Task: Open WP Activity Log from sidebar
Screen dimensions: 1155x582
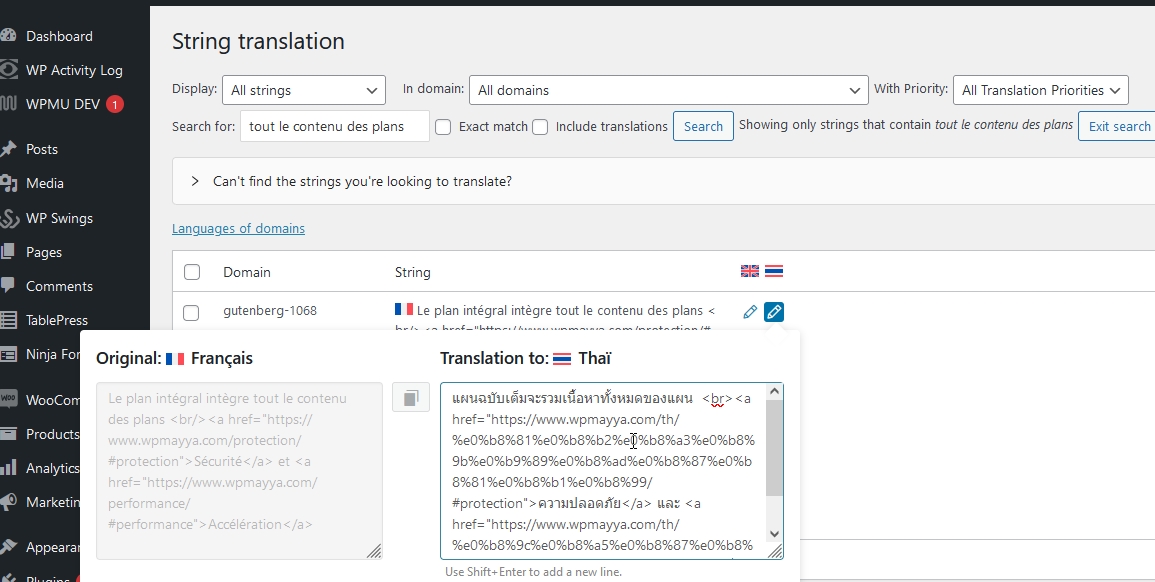Action: pos(73,70)
